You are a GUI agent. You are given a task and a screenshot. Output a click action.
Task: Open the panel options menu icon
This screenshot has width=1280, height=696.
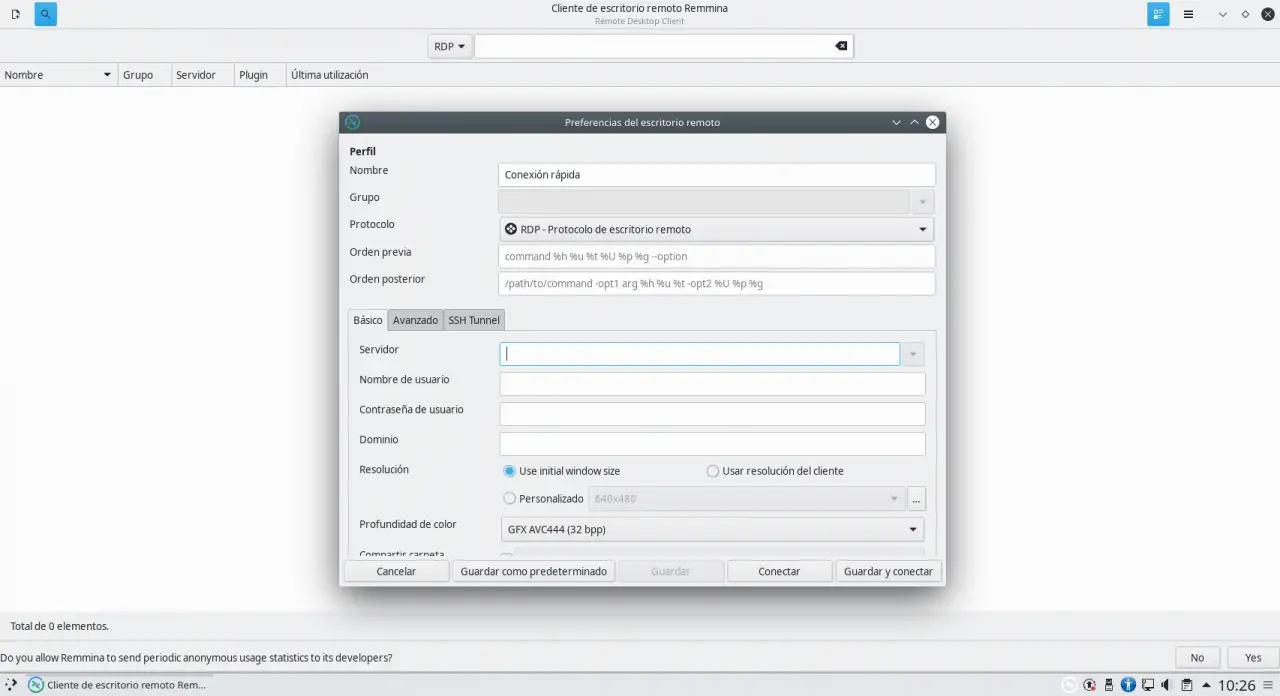[1269, 685]
